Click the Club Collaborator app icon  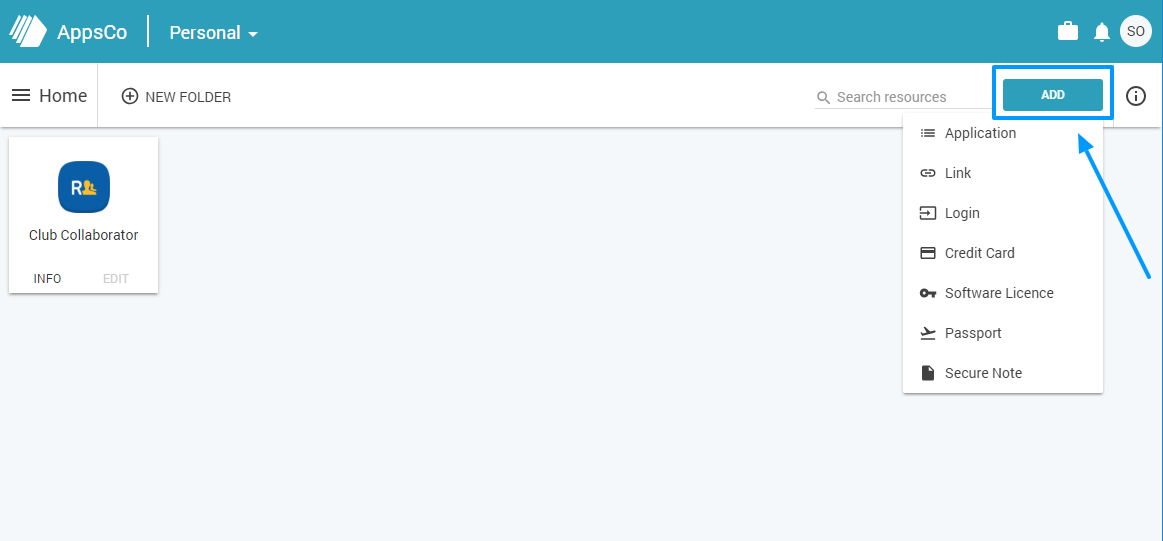click(x=84, y=187)
